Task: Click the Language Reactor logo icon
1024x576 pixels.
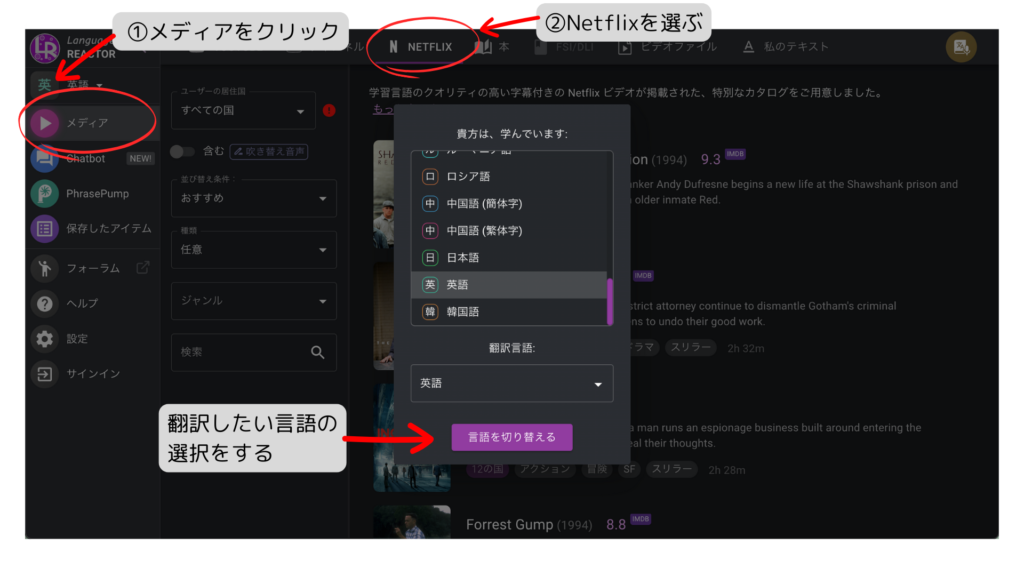Action: pyautogui.click(x=44, y=48)
